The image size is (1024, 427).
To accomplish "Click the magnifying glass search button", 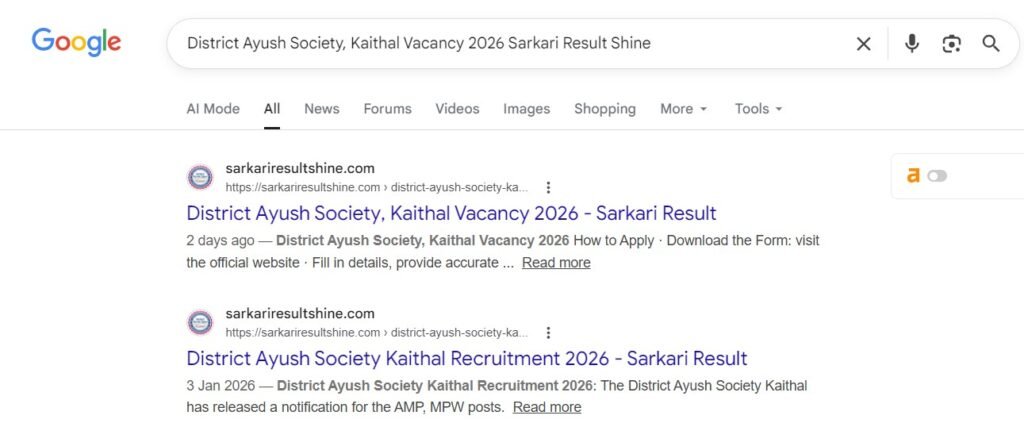I will [x=991, y=44].
